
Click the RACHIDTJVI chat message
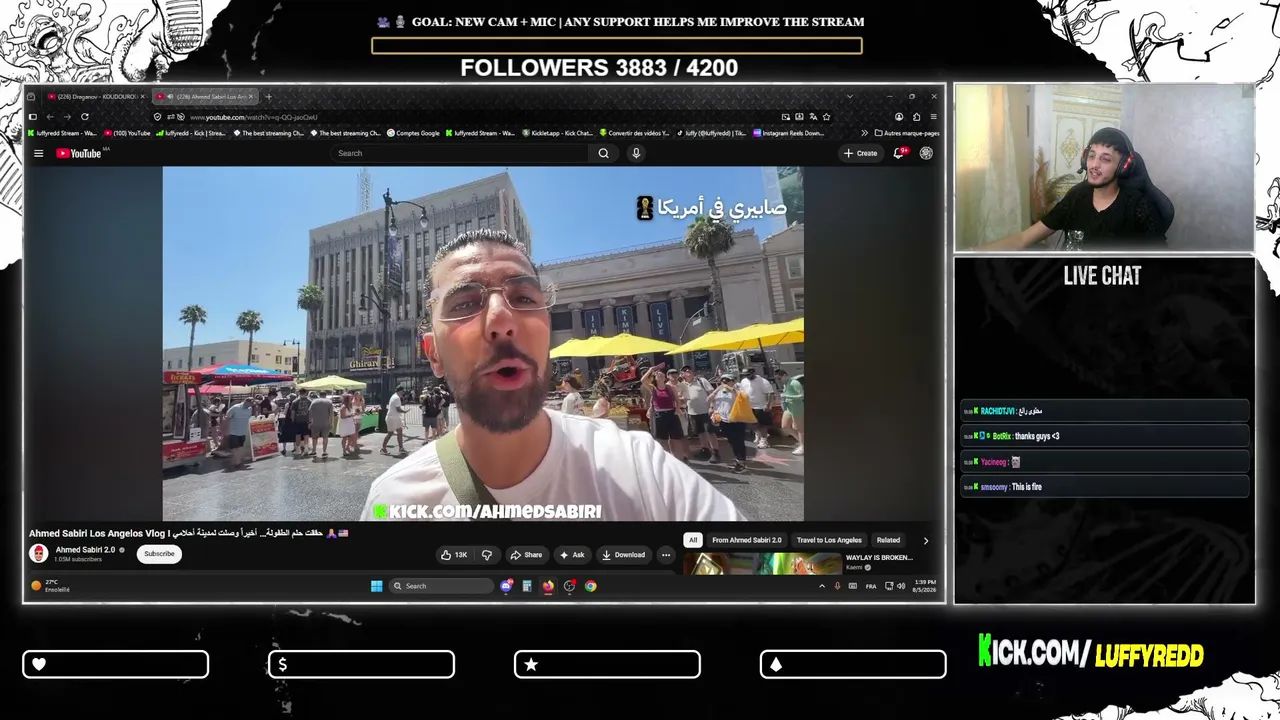tap(1105, 411)
